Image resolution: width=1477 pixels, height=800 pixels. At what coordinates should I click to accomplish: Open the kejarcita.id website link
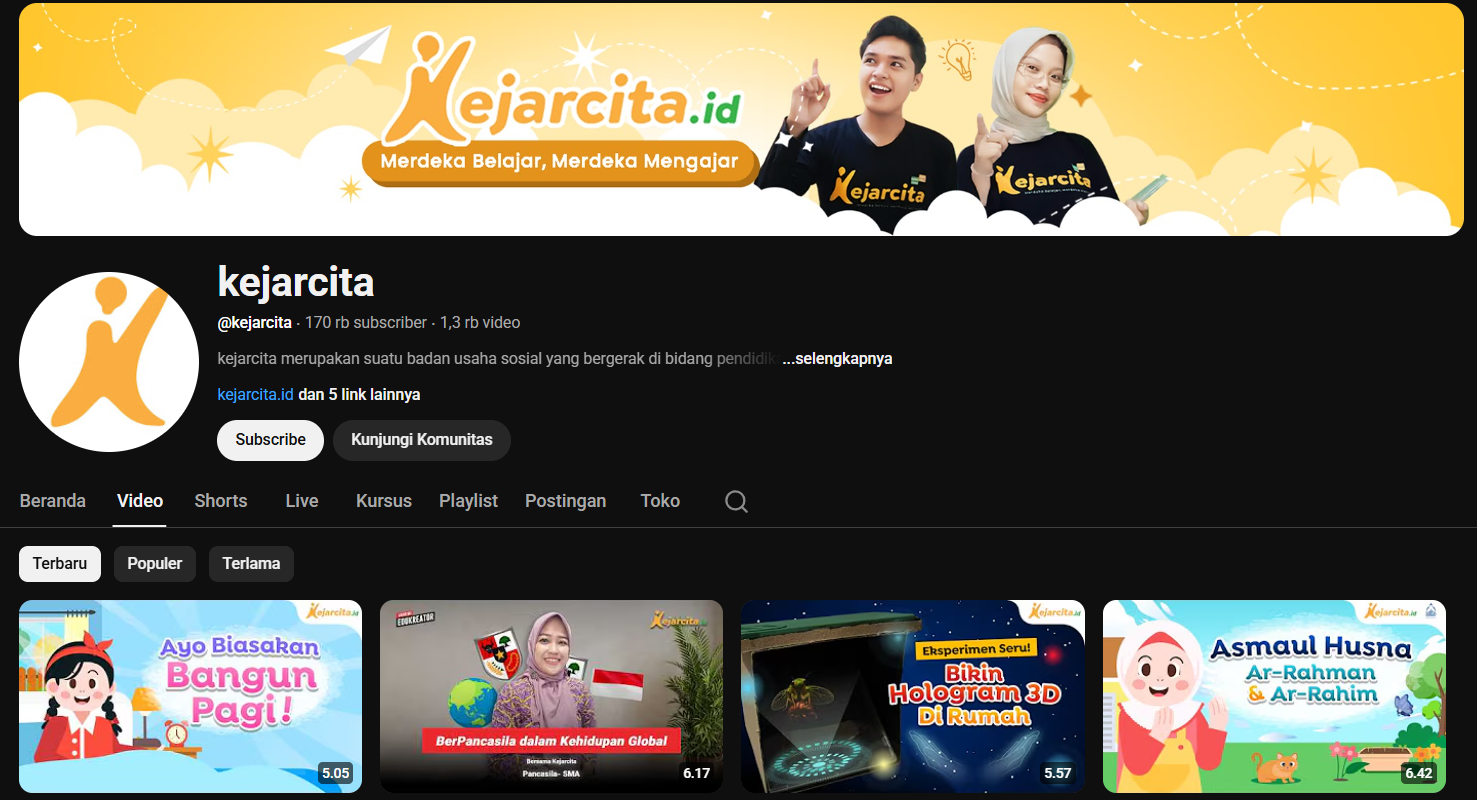point(255,395)
